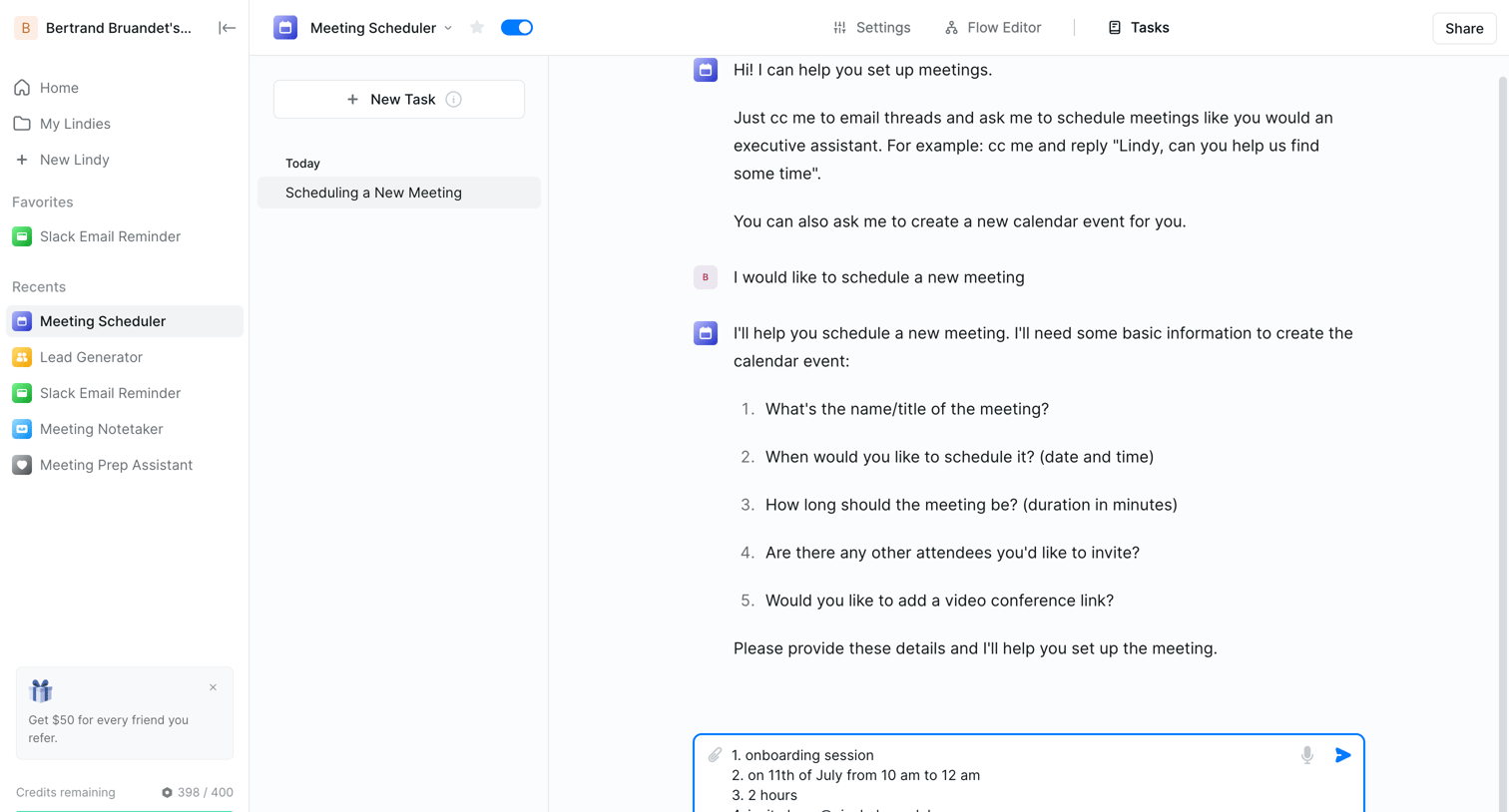Select the Scheduling a New Meeting task

[399, 193]
